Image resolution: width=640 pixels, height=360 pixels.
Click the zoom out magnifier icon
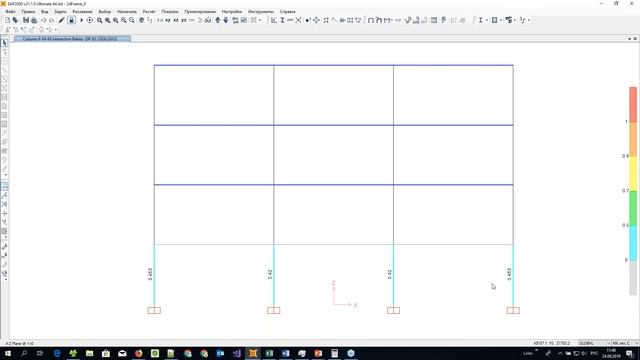click(132, 20)
